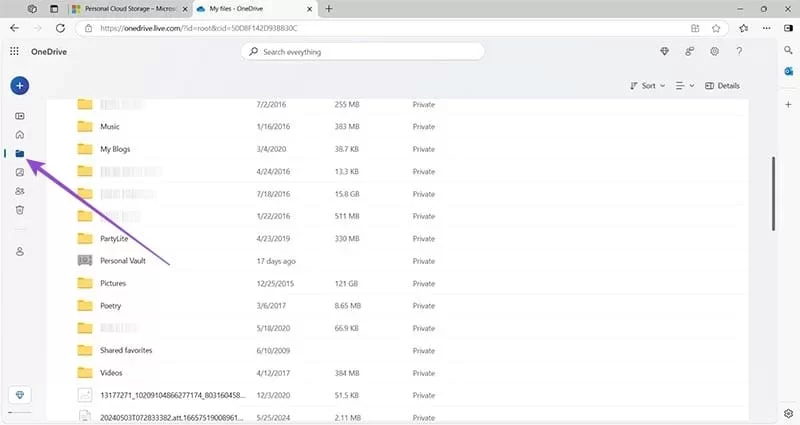Image resolution: width=800 pixels, height=425 pixels.
Task: Open the Photos icon in the sidebar
Action: coord(19,172)
